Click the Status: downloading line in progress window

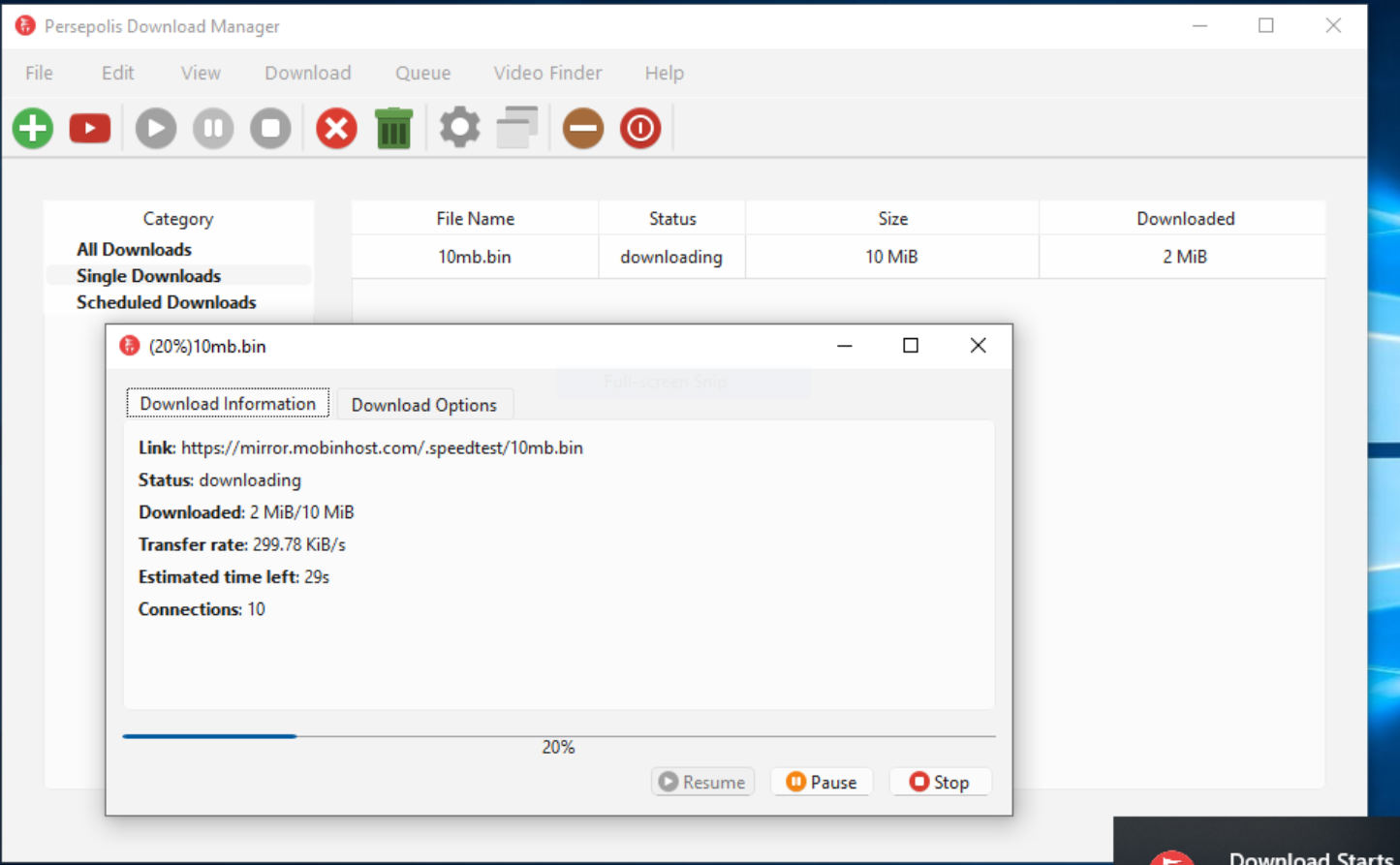coord(220,479)
